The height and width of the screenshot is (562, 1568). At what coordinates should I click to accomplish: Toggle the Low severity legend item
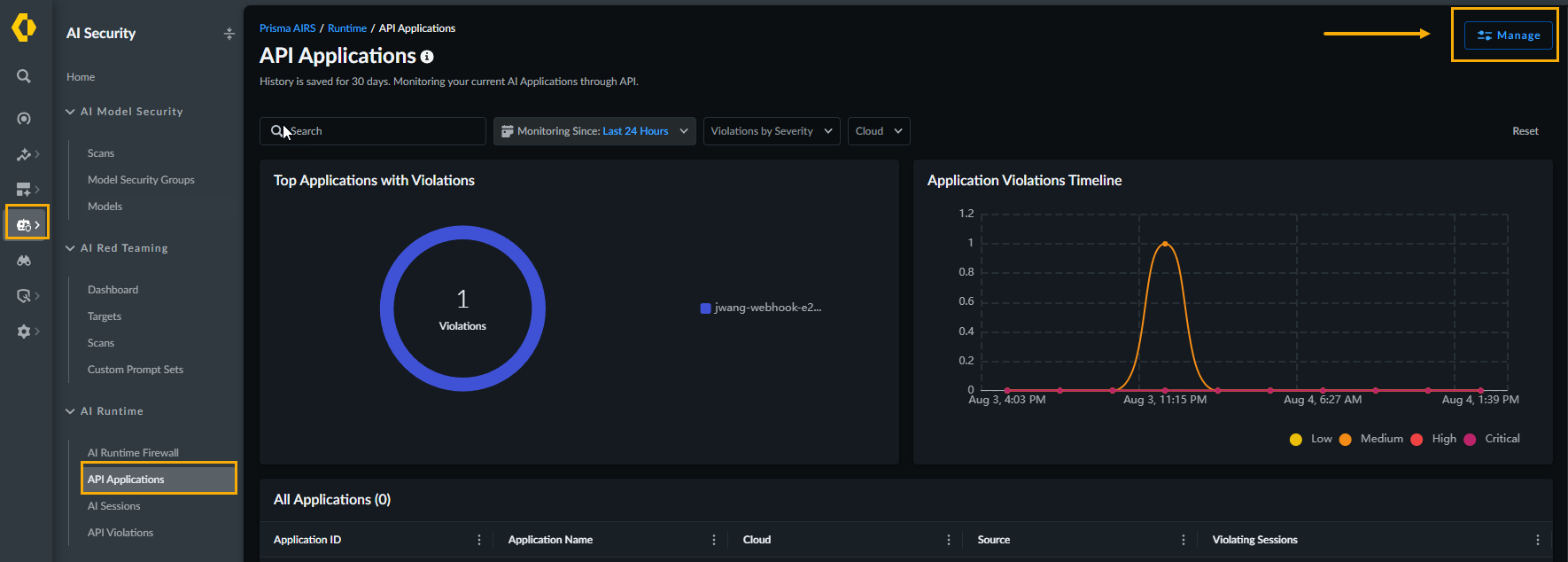tap(1311, 439)
